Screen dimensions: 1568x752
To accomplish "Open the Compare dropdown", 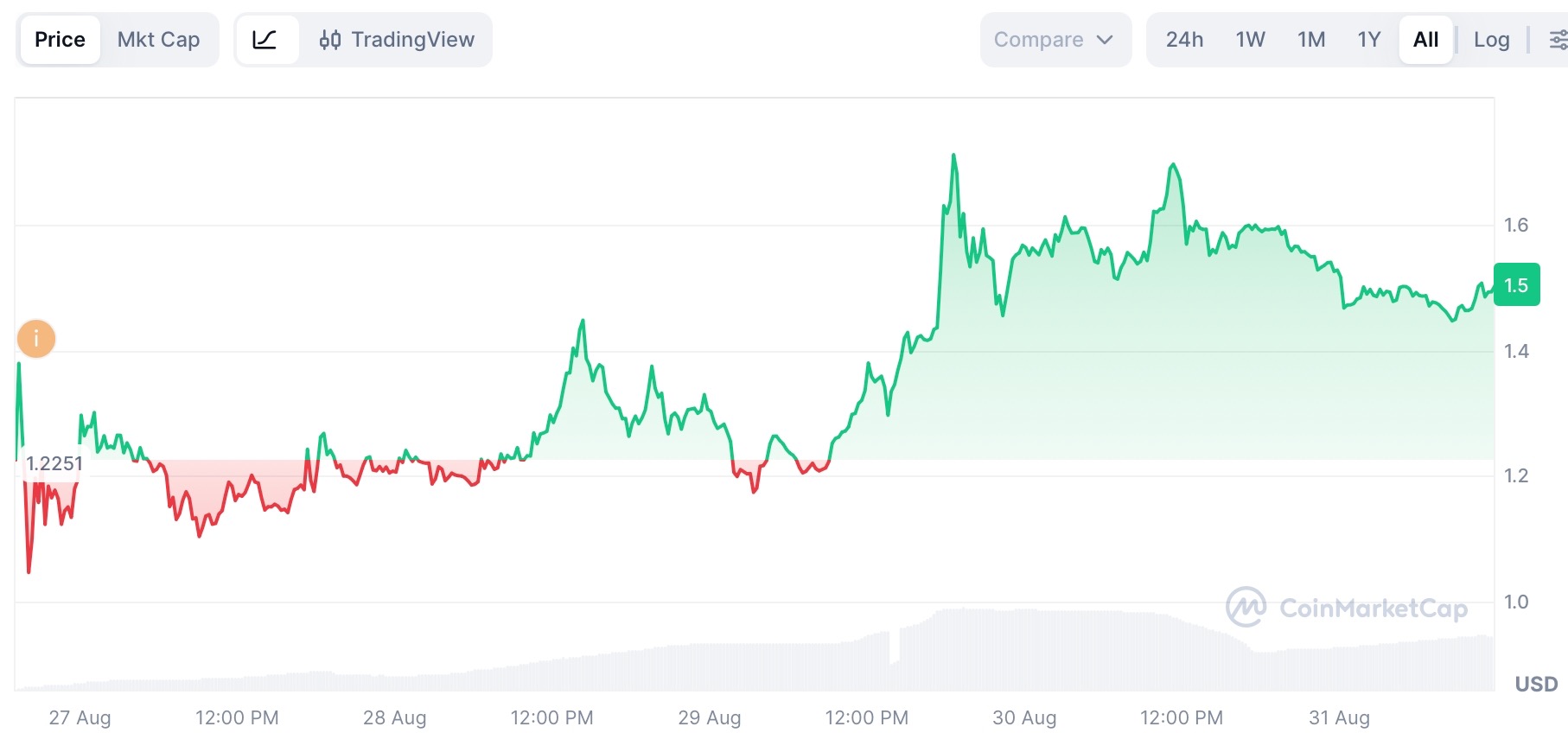I will (1055, 40).
